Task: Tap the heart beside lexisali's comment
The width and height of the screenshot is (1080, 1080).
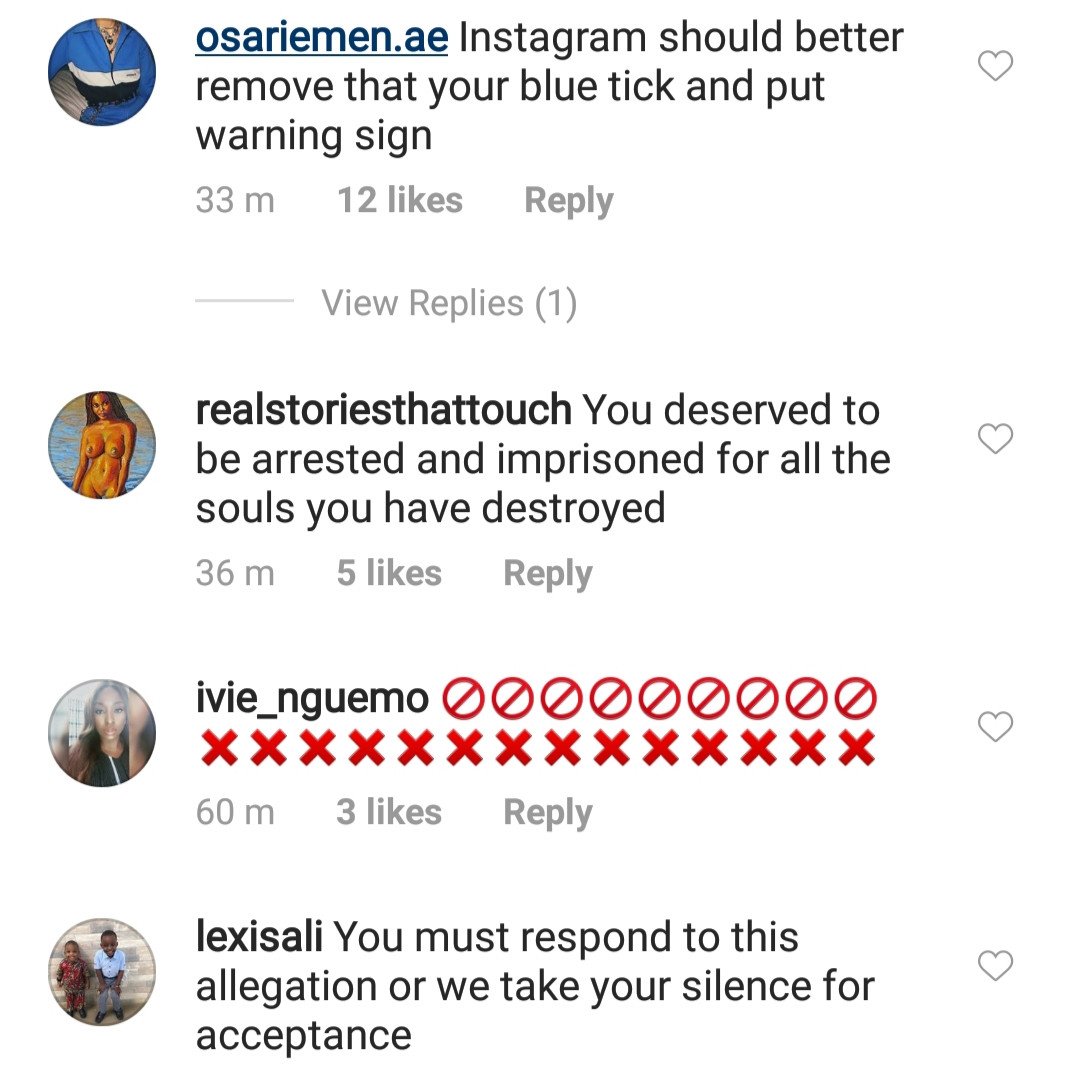Action: tap(995, 966)
